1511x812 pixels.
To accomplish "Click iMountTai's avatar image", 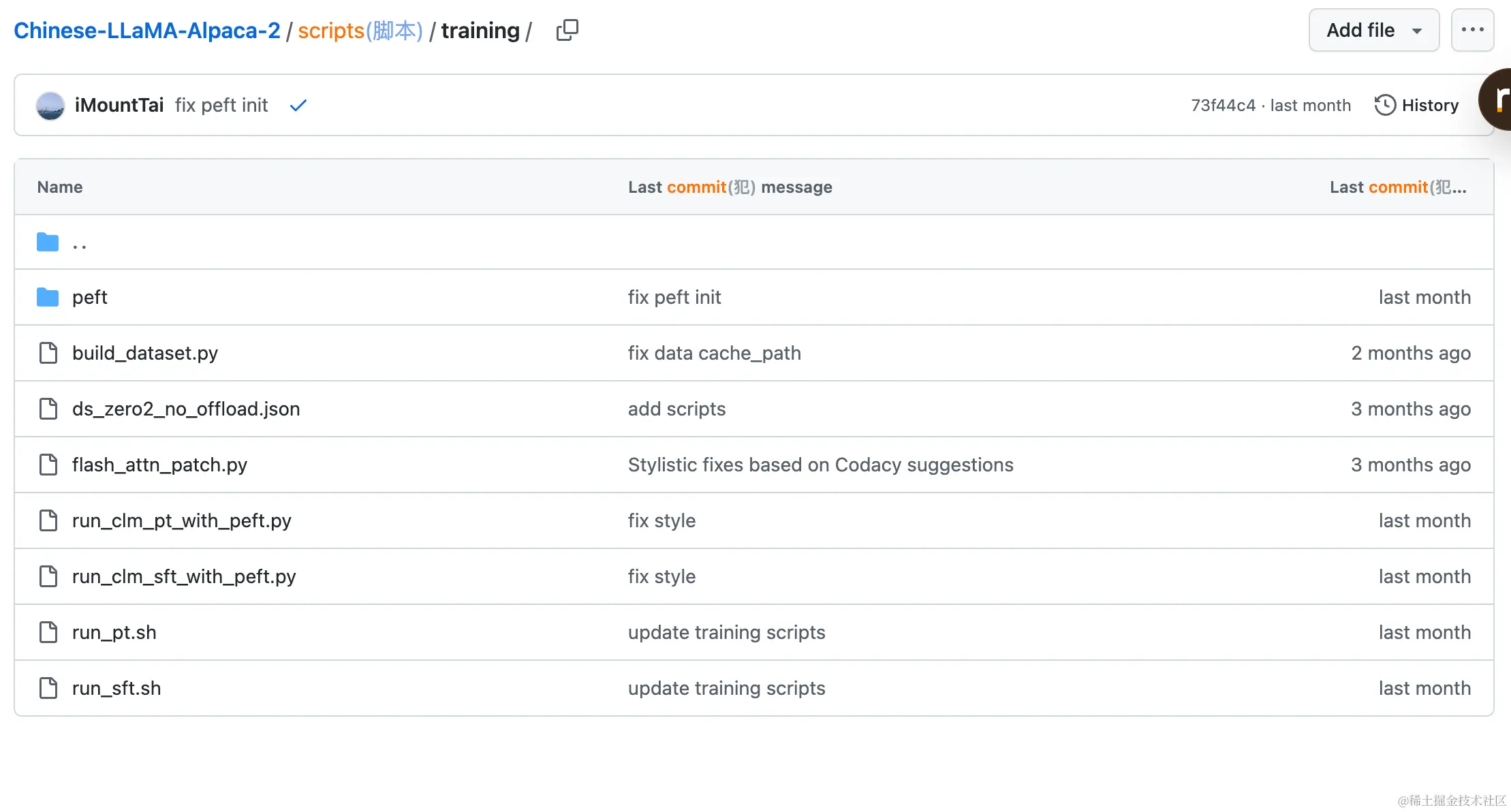I will [x=50, y=106].
